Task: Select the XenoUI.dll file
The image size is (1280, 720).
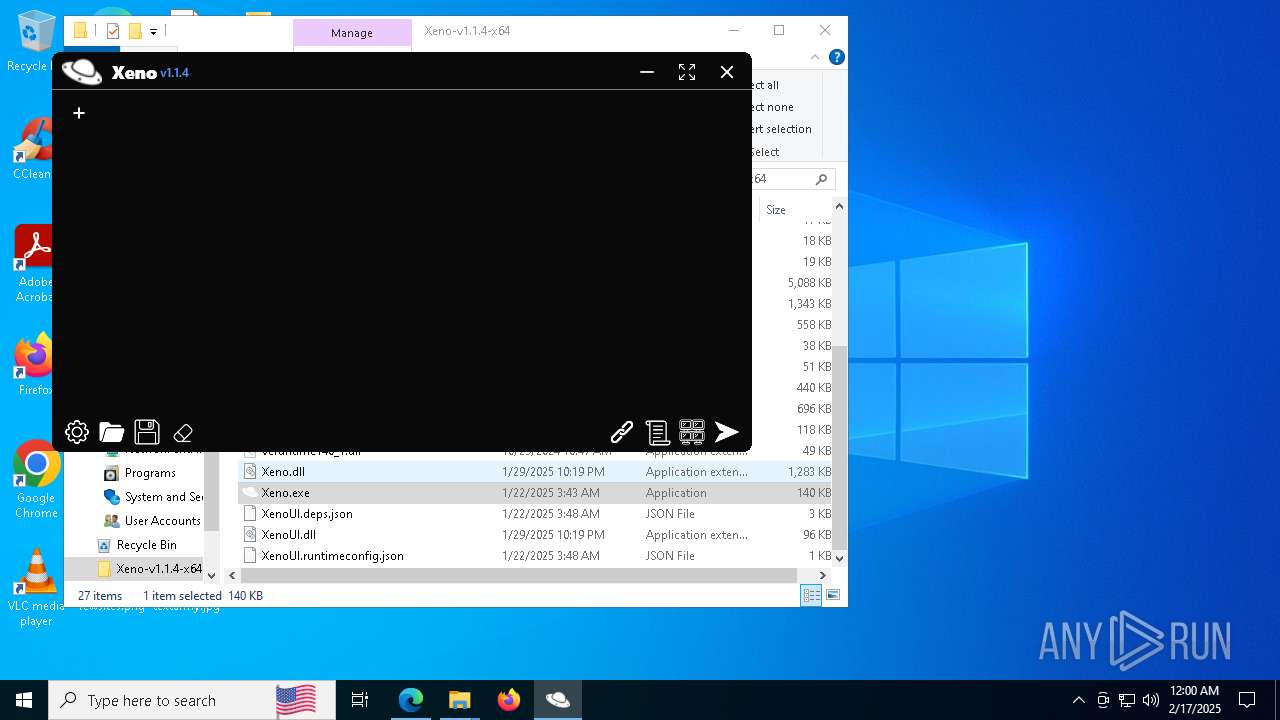Action: pyautogui.click(x=289, y=535)
